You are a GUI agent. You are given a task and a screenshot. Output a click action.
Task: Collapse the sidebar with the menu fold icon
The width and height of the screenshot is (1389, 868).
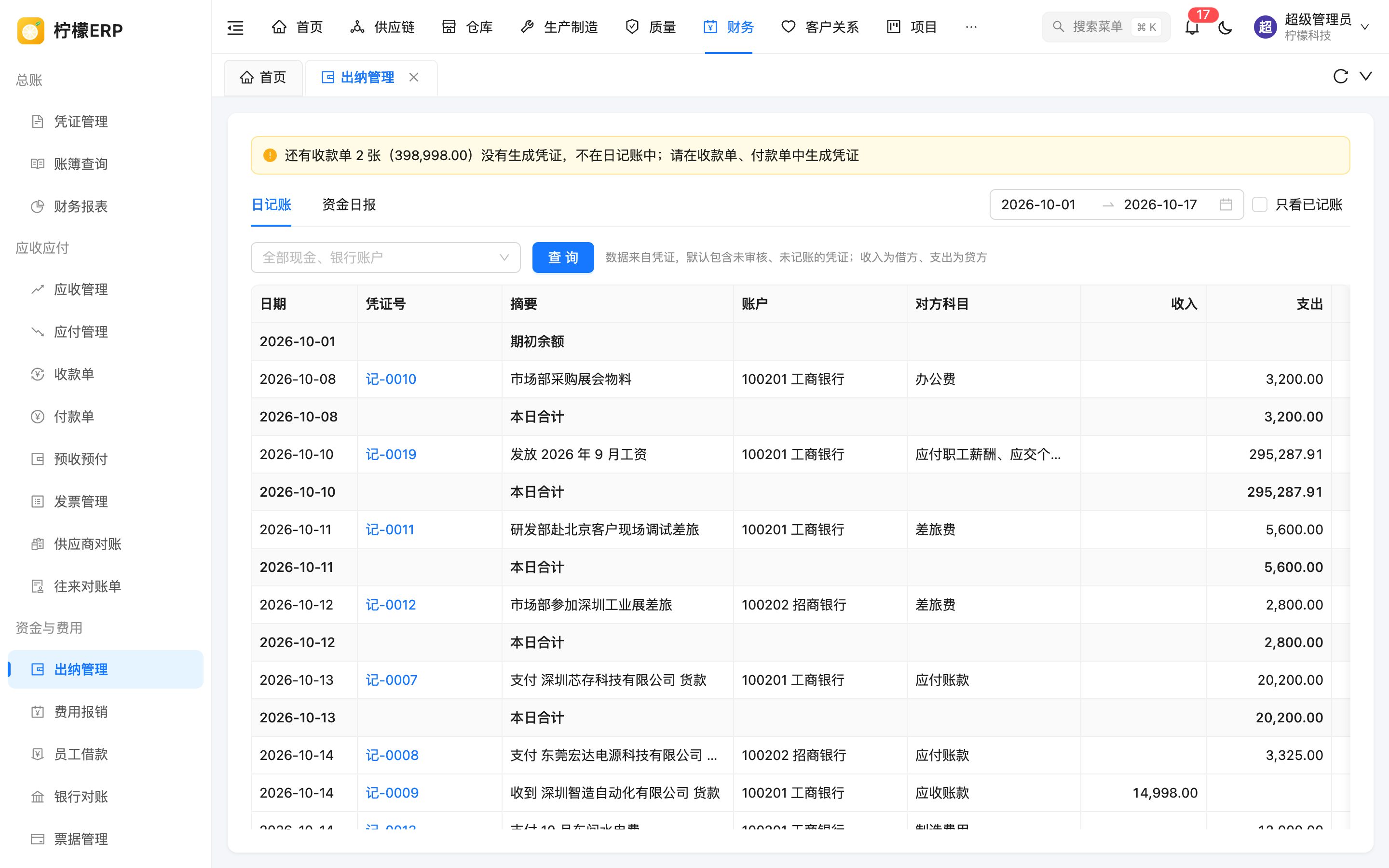point(235,27)
